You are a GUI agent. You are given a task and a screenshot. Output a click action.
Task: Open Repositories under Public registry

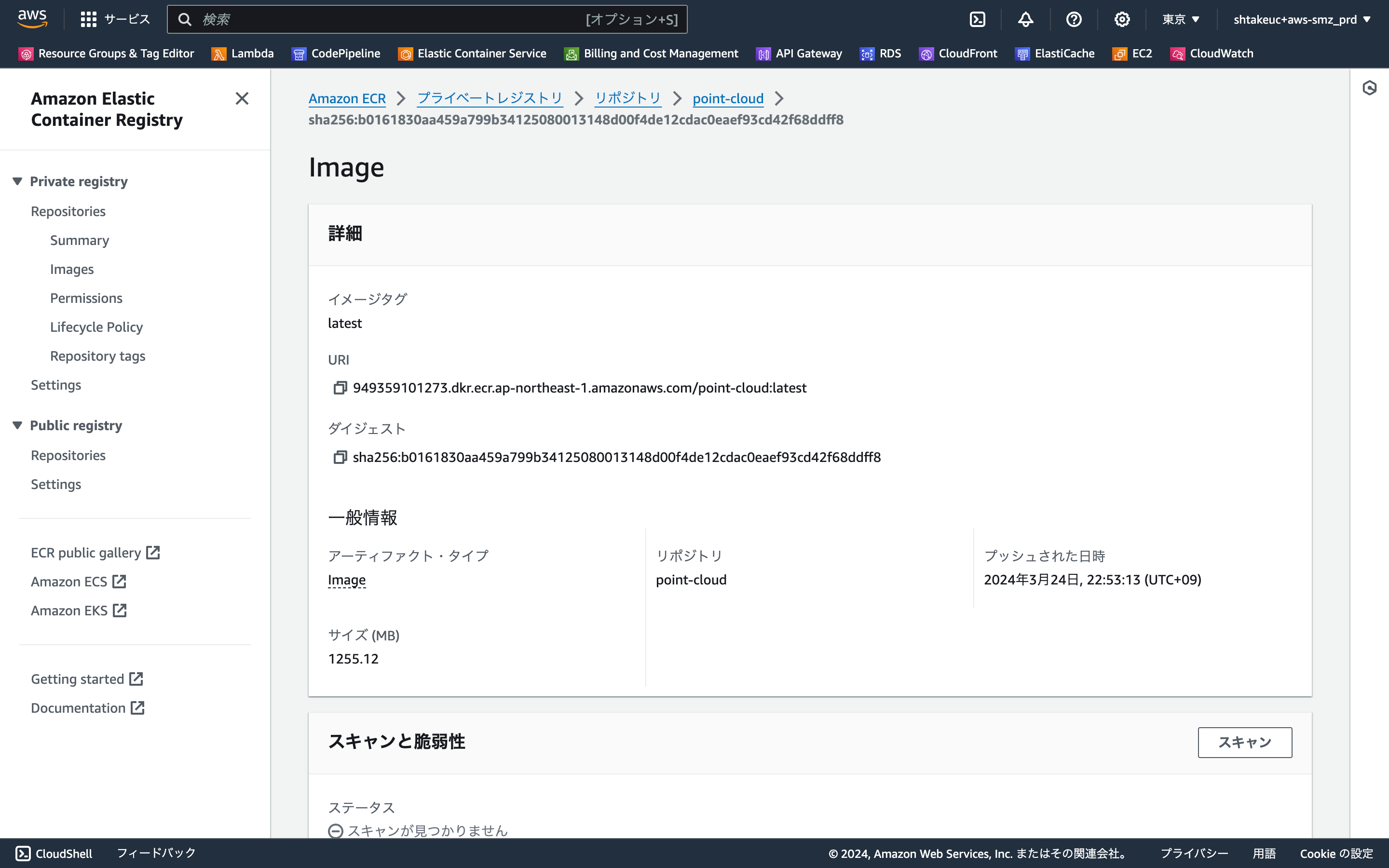pyautogui.click(x=68, y=455)
